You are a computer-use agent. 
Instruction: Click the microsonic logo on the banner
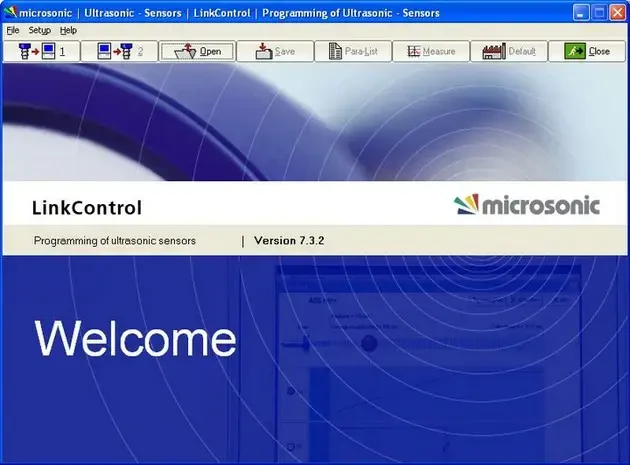[526, 206]
